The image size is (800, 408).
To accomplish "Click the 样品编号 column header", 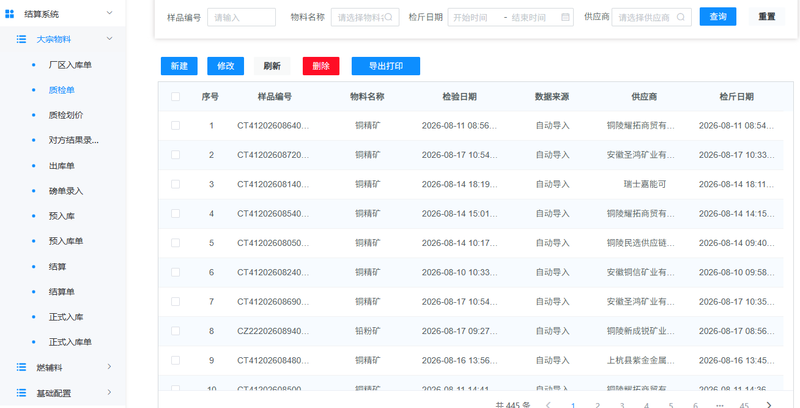I will 274,97.
